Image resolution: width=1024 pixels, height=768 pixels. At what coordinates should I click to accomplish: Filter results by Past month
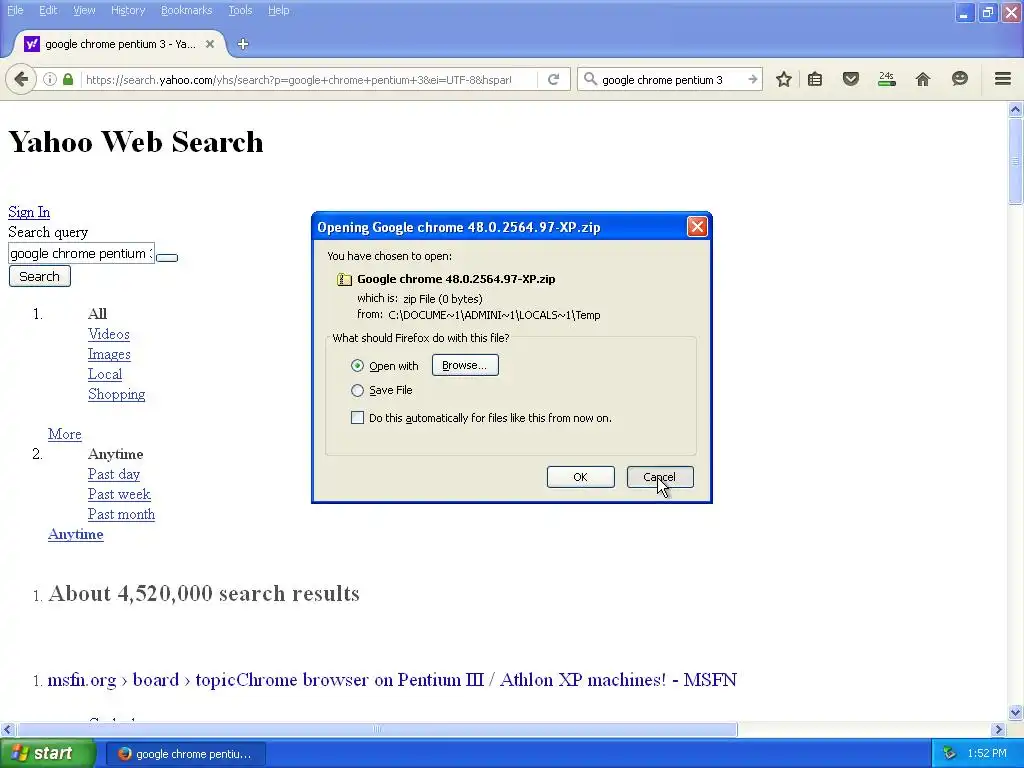(x=121, y=515)
